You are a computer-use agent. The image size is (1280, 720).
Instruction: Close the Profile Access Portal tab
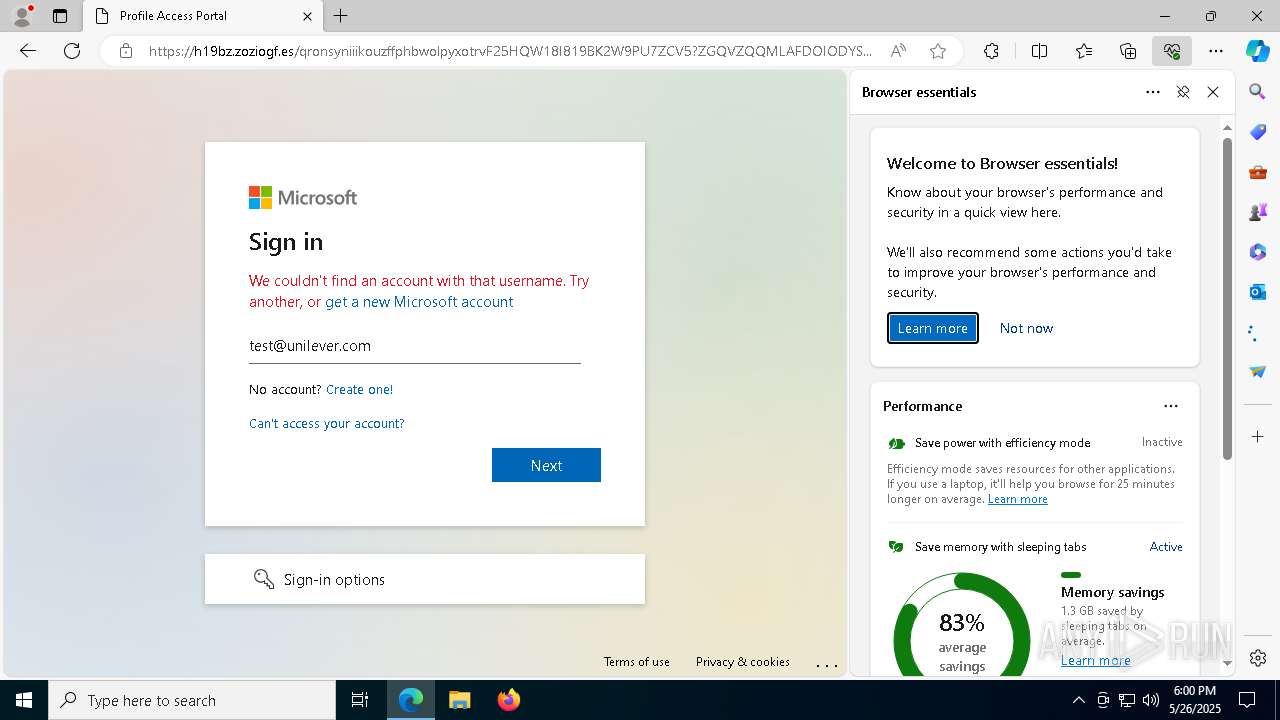click(307, 16)
